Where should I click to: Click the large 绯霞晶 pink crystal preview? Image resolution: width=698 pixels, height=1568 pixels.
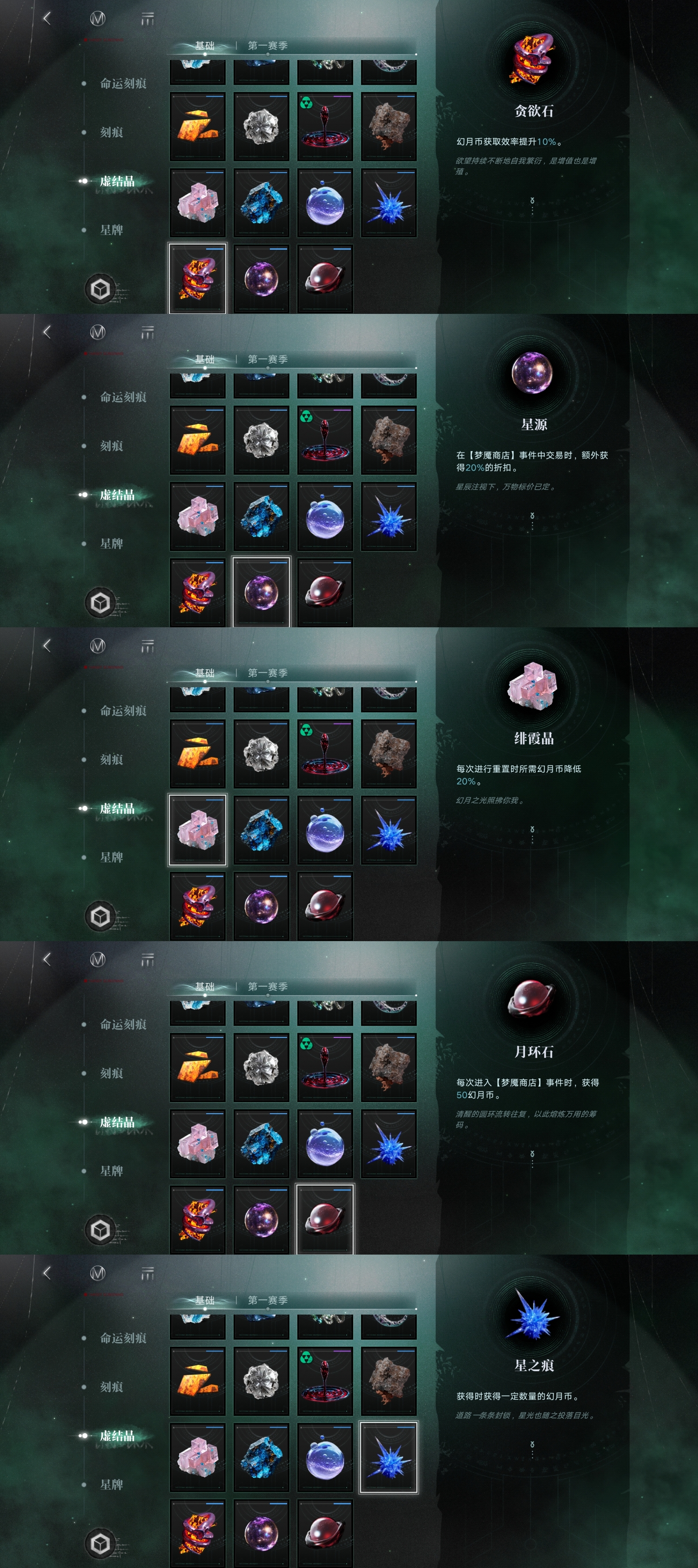click(x=533, y=687)
